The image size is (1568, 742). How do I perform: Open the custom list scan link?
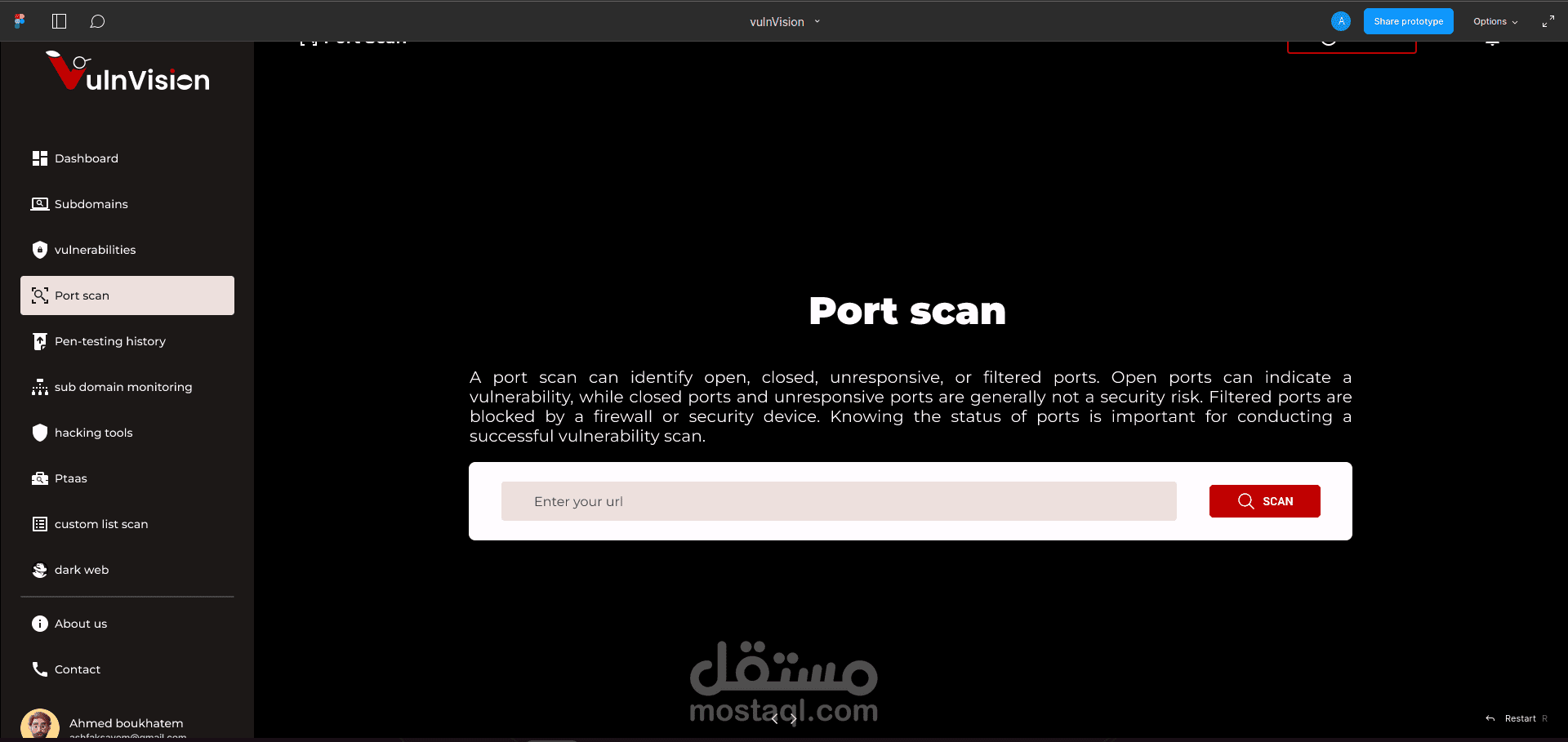(127, 524)
